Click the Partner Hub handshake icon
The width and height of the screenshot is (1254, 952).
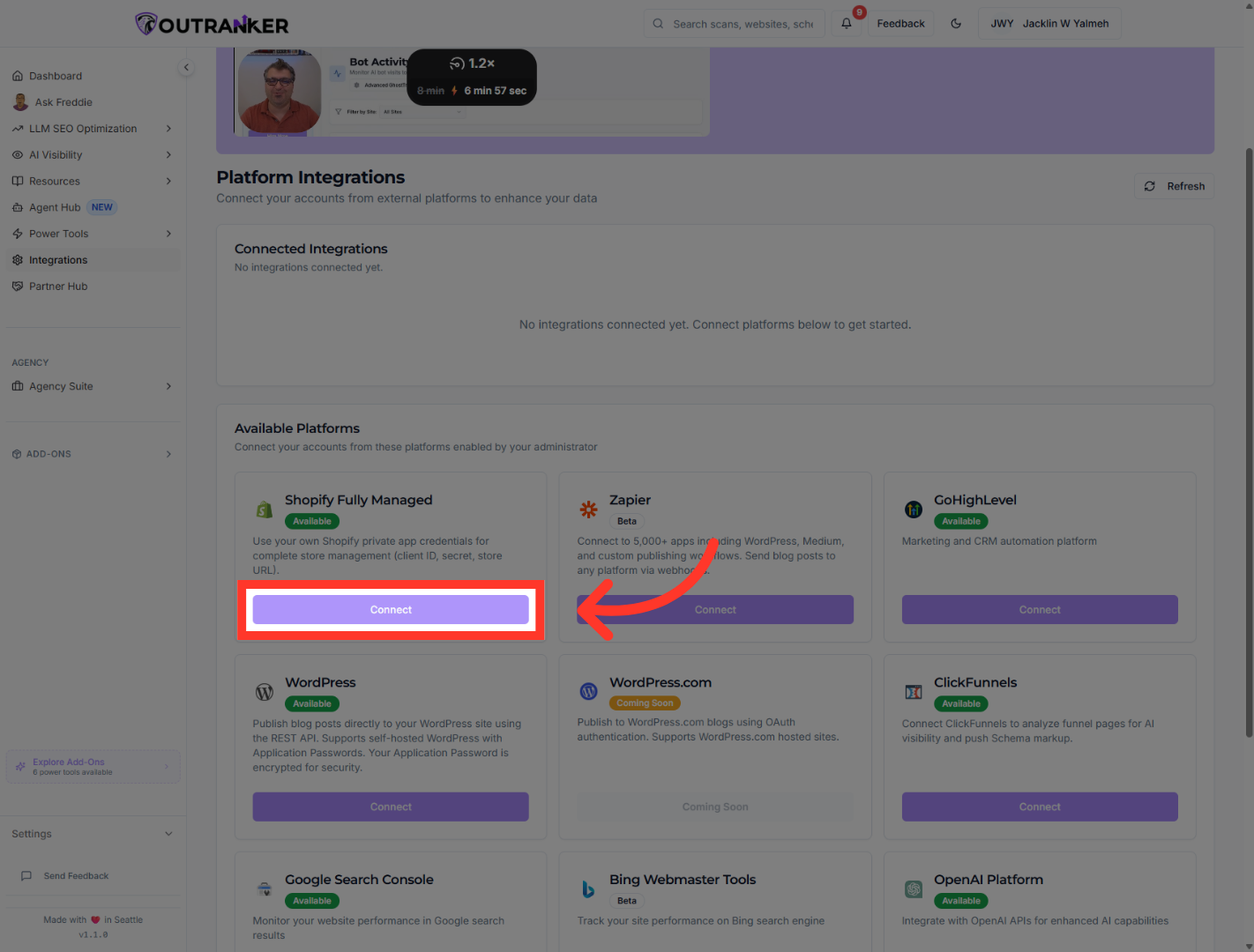(18, 286)
